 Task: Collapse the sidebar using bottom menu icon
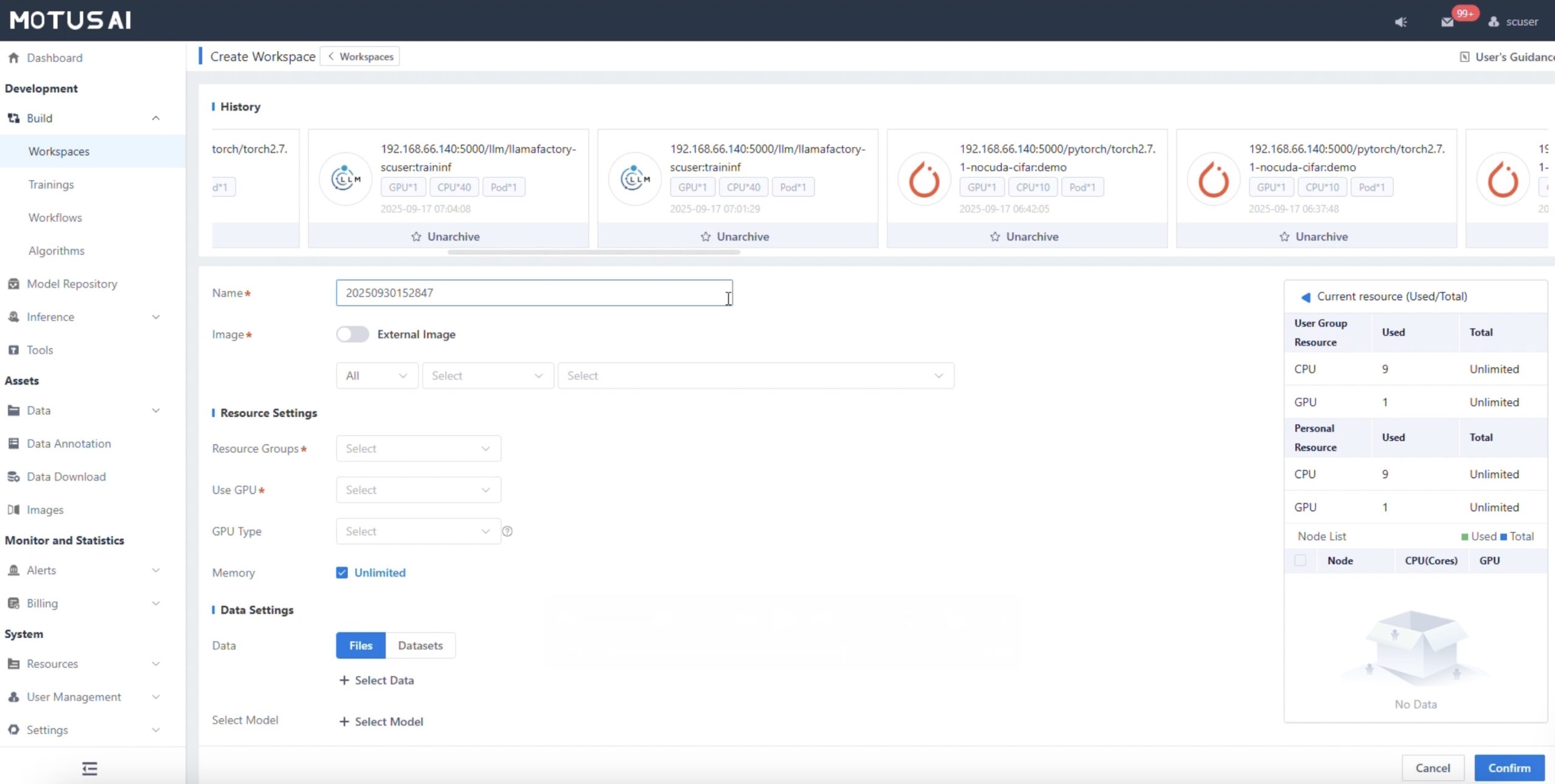pos(90,769)
